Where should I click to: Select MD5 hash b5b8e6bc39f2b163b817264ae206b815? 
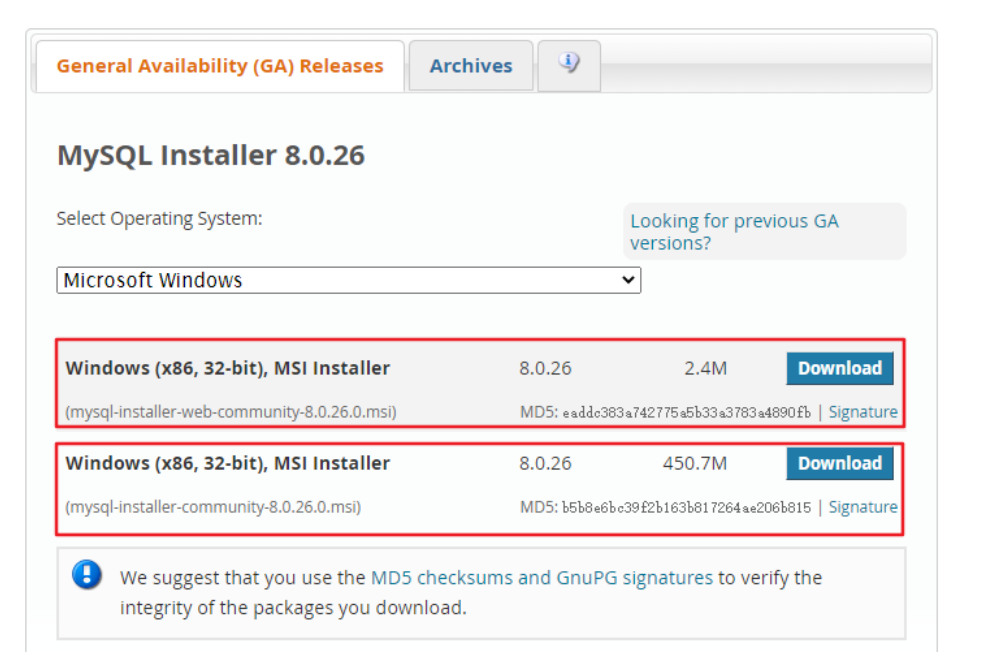686,508
